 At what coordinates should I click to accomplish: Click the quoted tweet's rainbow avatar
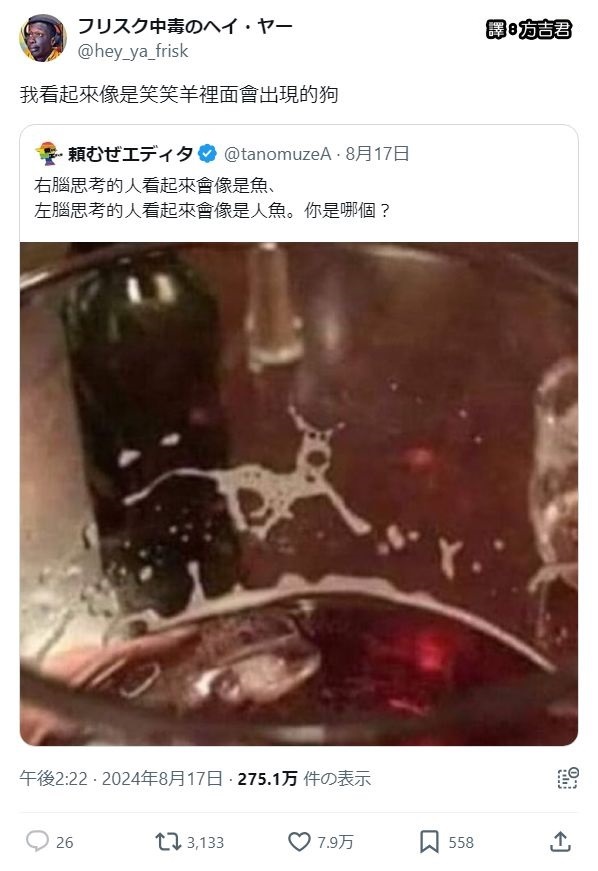click(48, 153)
